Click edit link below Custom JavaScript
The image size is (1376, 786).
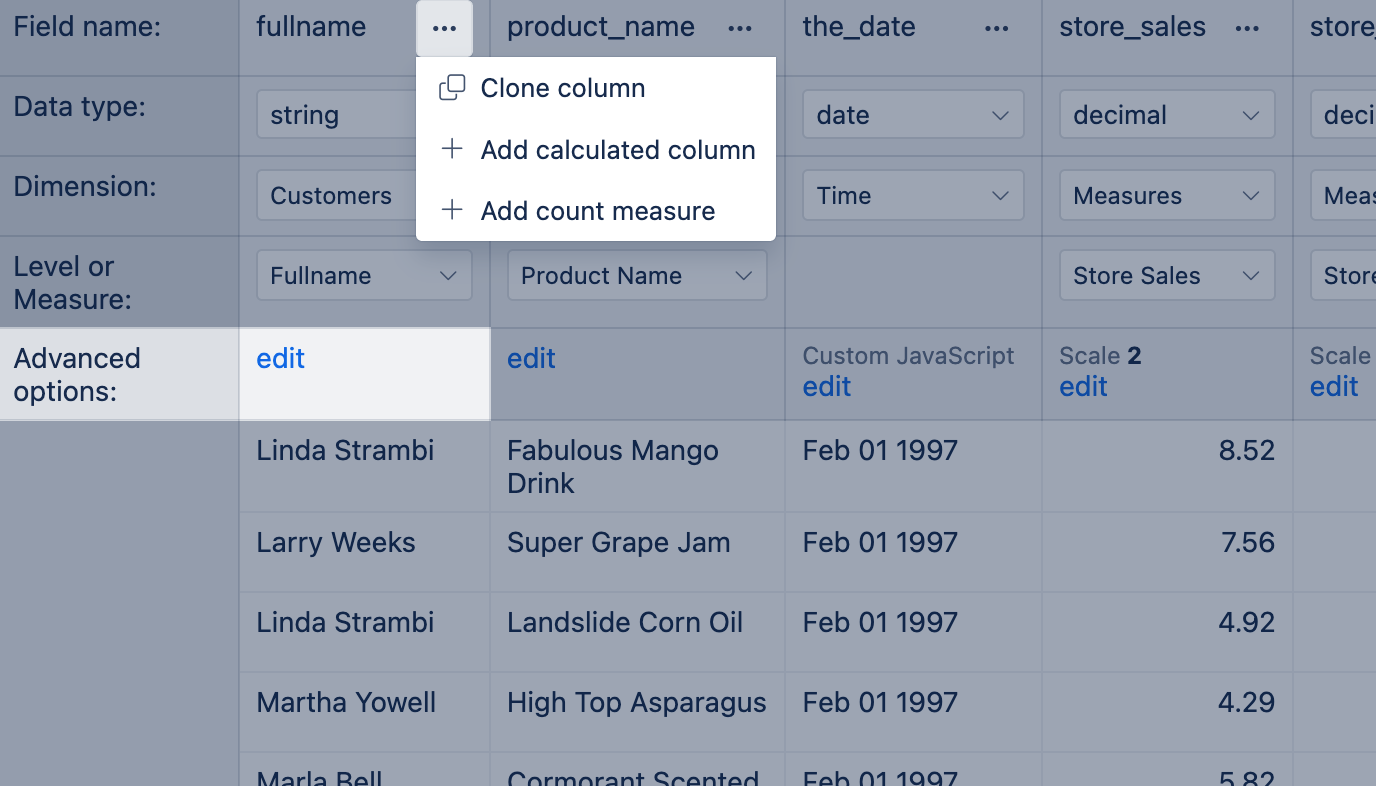click(x=826, y=387)
